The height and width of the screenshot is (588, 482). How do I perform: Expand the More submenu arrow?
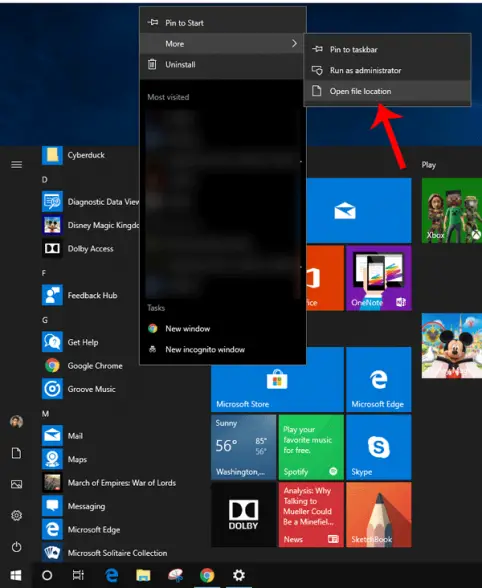click(294, 44)
